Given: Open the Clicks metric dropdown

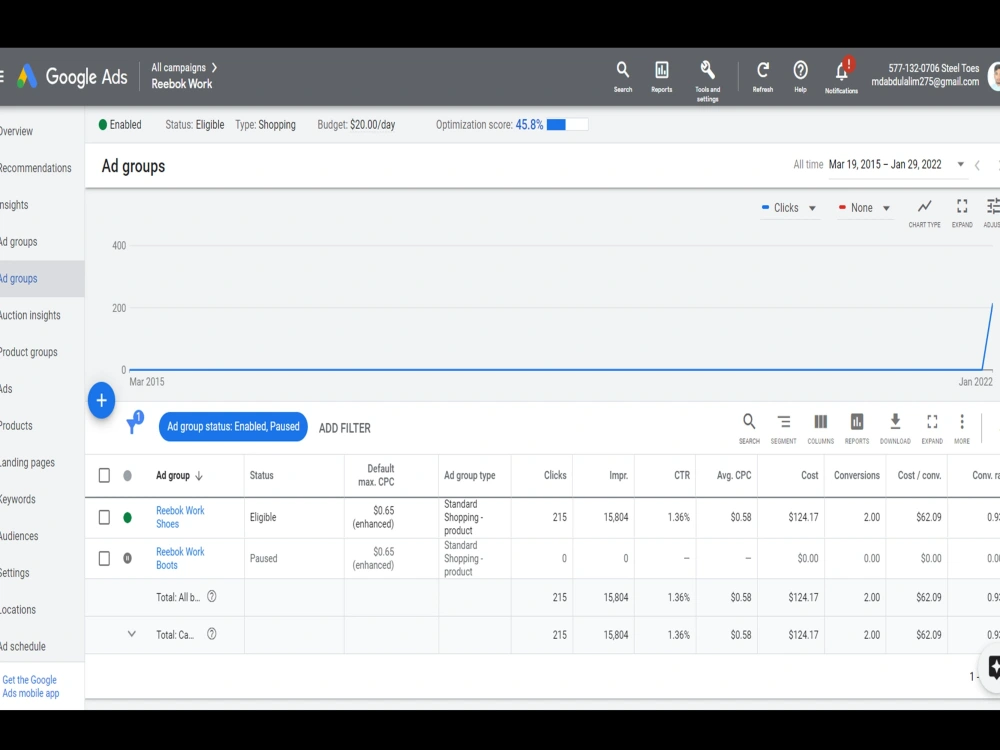Looking at the screenshot, I should [789, 208].
